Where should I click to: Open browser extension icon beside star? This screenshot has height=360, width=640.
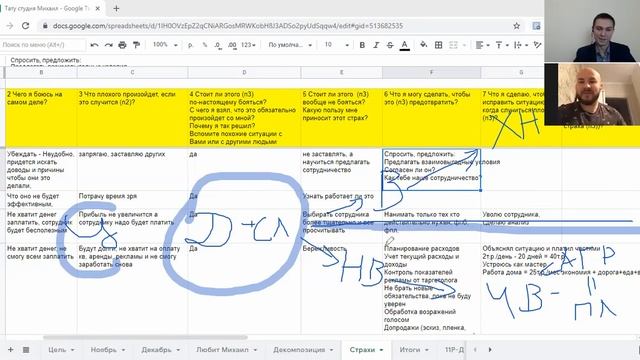point(536,26)
